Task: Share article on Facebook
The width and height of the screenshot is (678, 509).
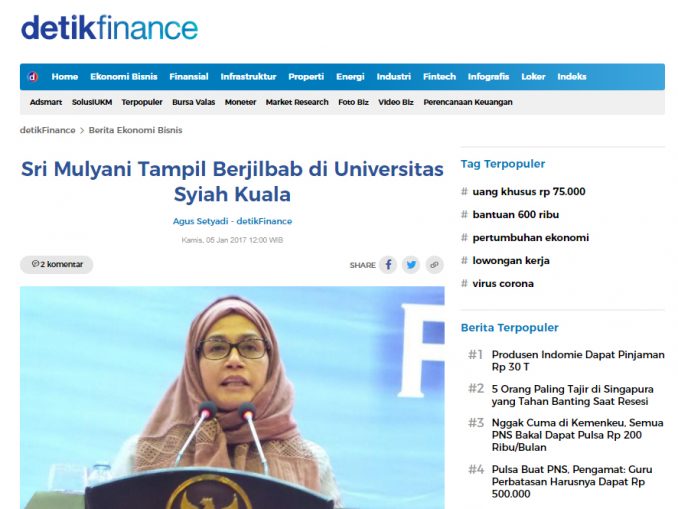Action: click(388, 265)
